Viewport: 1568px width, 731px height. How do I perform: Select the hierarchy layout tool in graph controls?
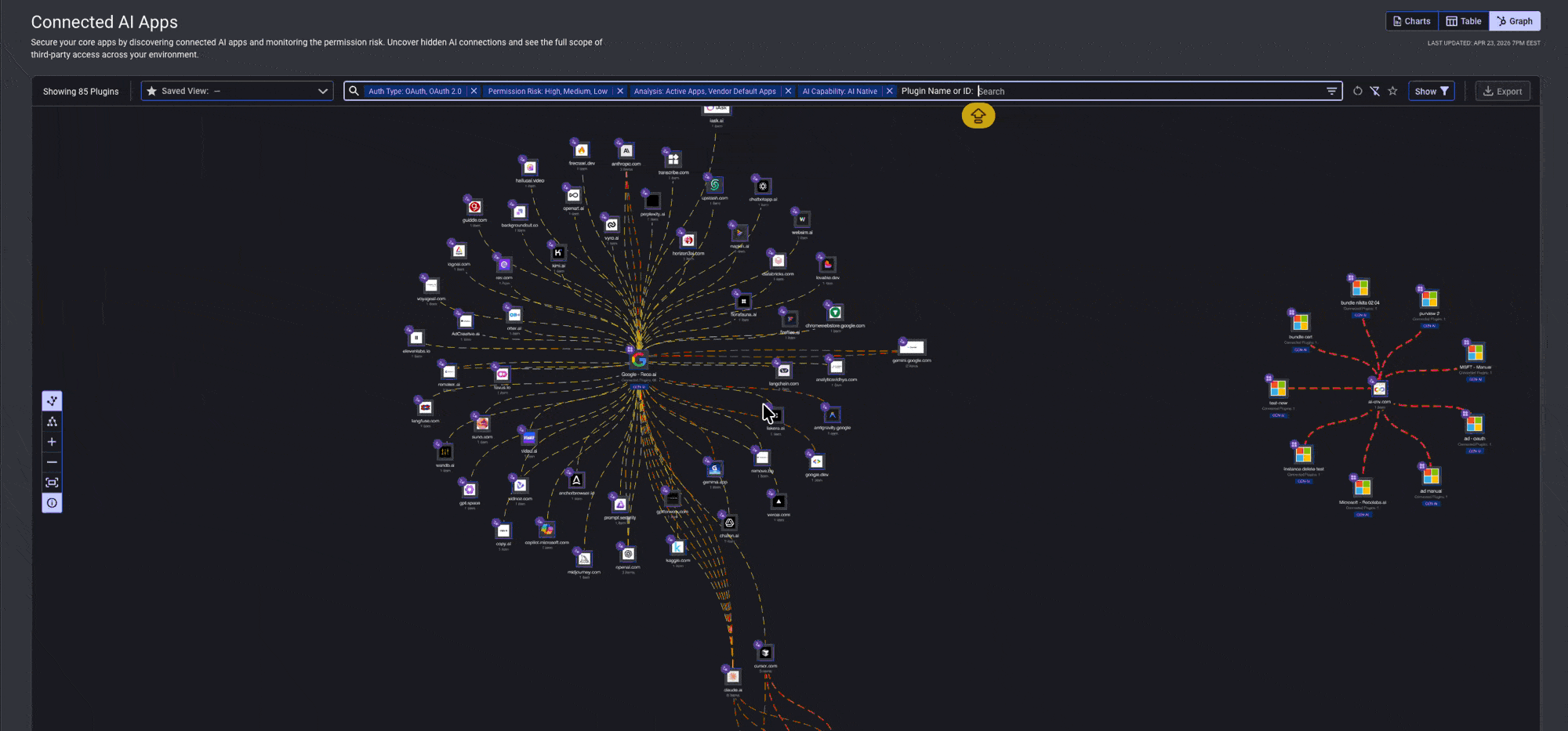coord(52,422)
